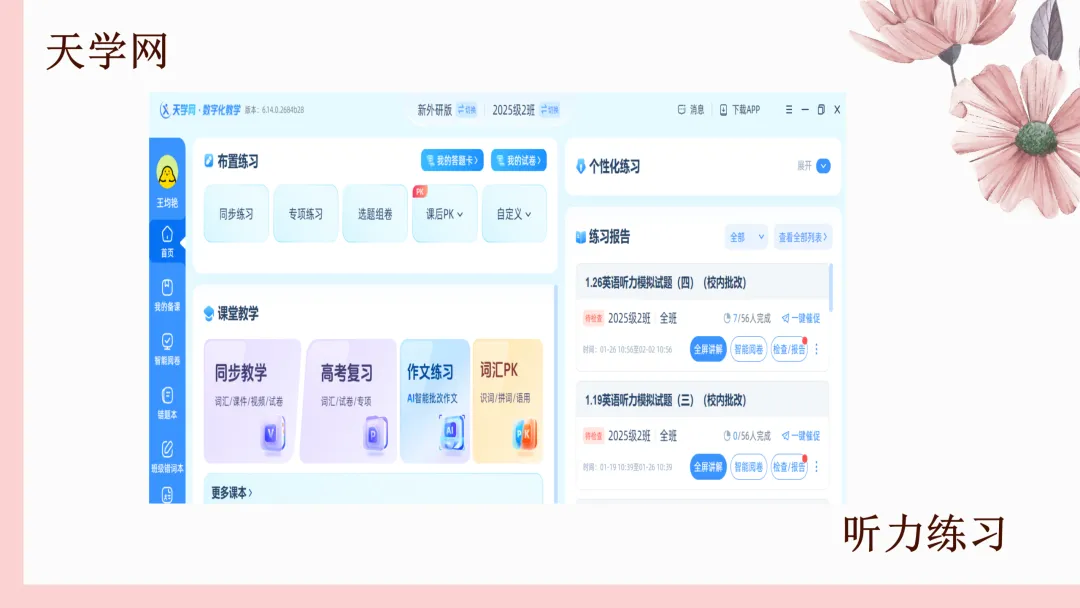Click 检查/报告 for 1.19 listening test
Image resolution: width=1080 pixels, height=608 pixels.
coord(789,467)
